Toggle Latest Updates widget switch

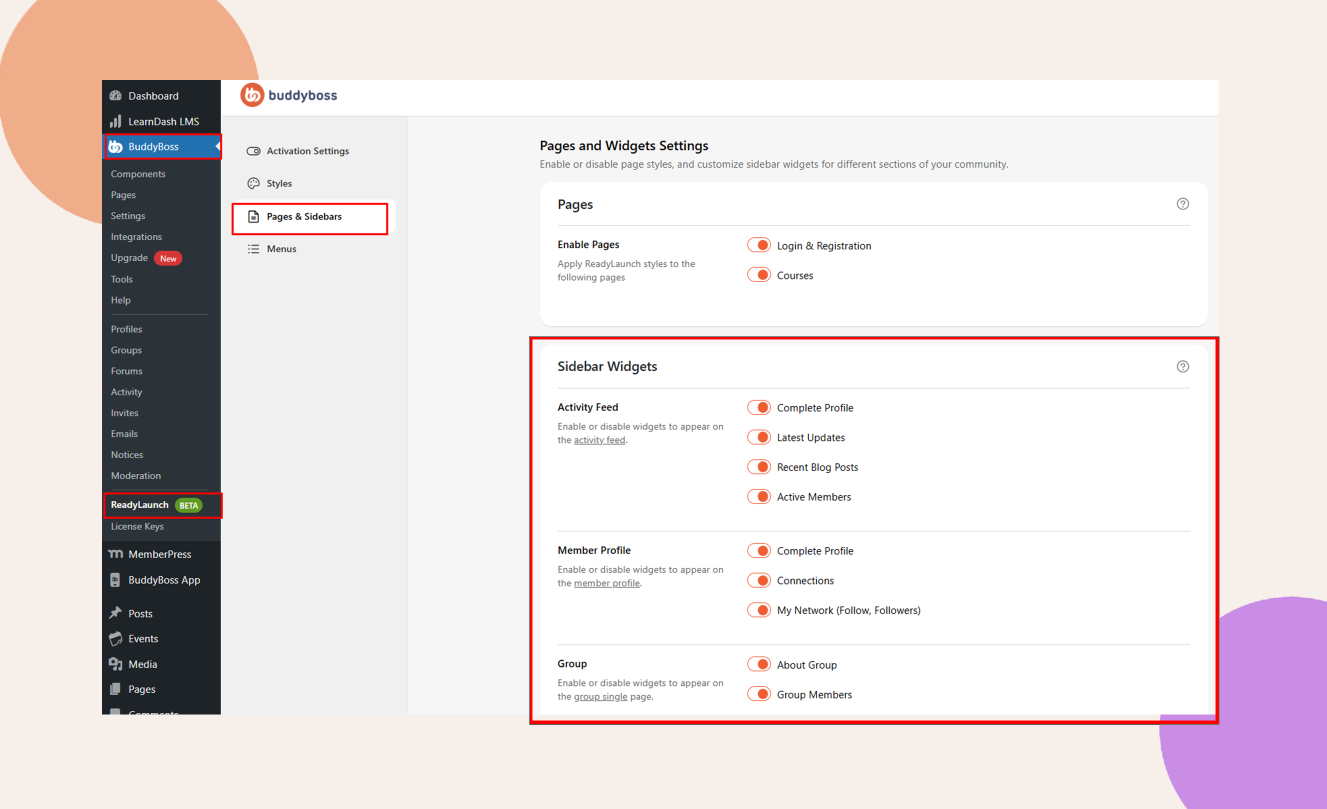[759, 437]
